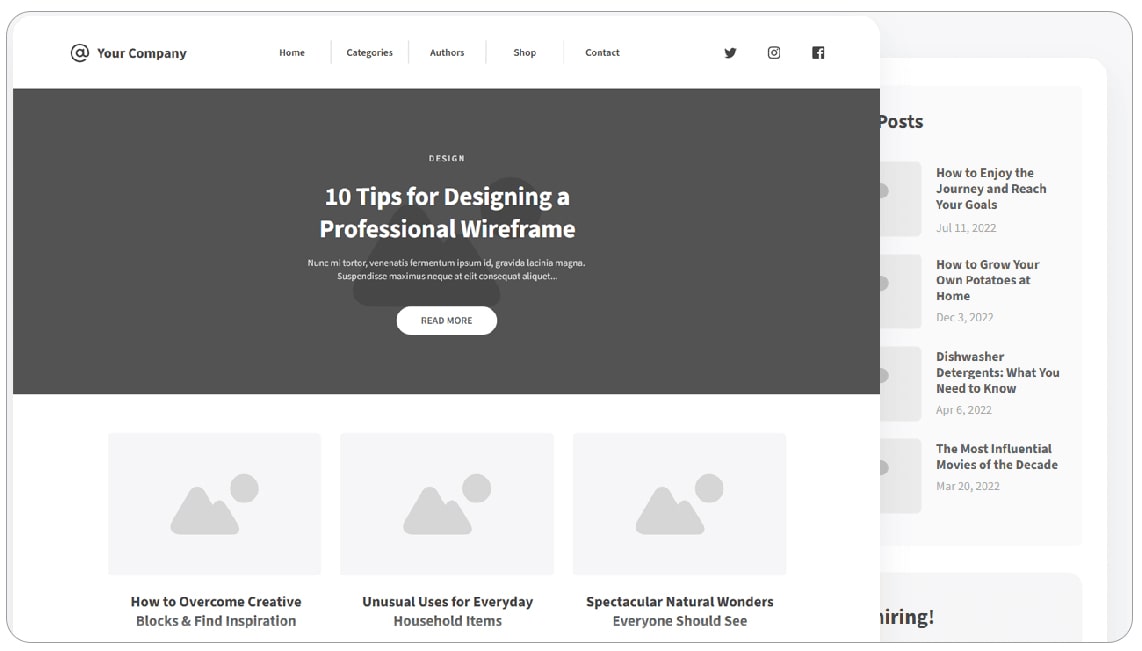Open thumbnail above Unusual Uses post

(447, 503)
